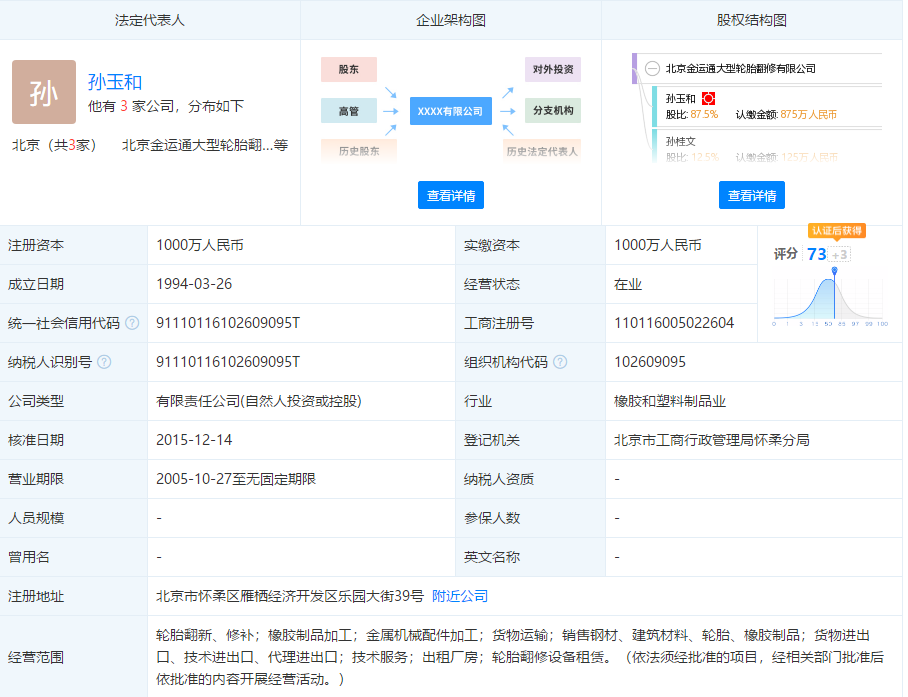908x697 pixels.
Task: Open the 法定代表人 header tab
Action: (x=150, y=20)
